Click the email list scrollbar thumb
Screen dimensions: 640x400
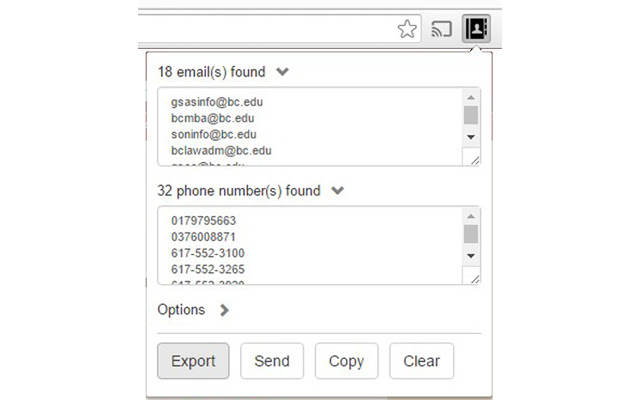471,114
